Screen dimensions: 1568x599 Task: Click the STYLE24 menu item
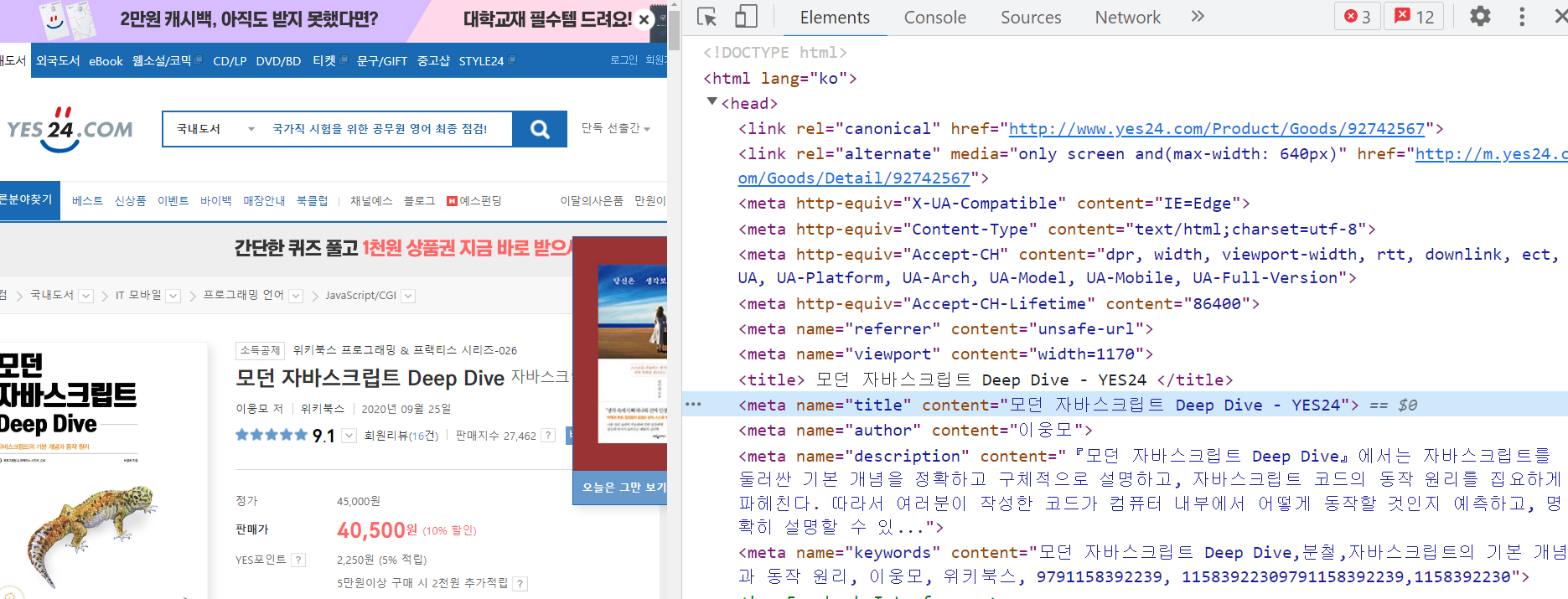(x=481, y=61)
